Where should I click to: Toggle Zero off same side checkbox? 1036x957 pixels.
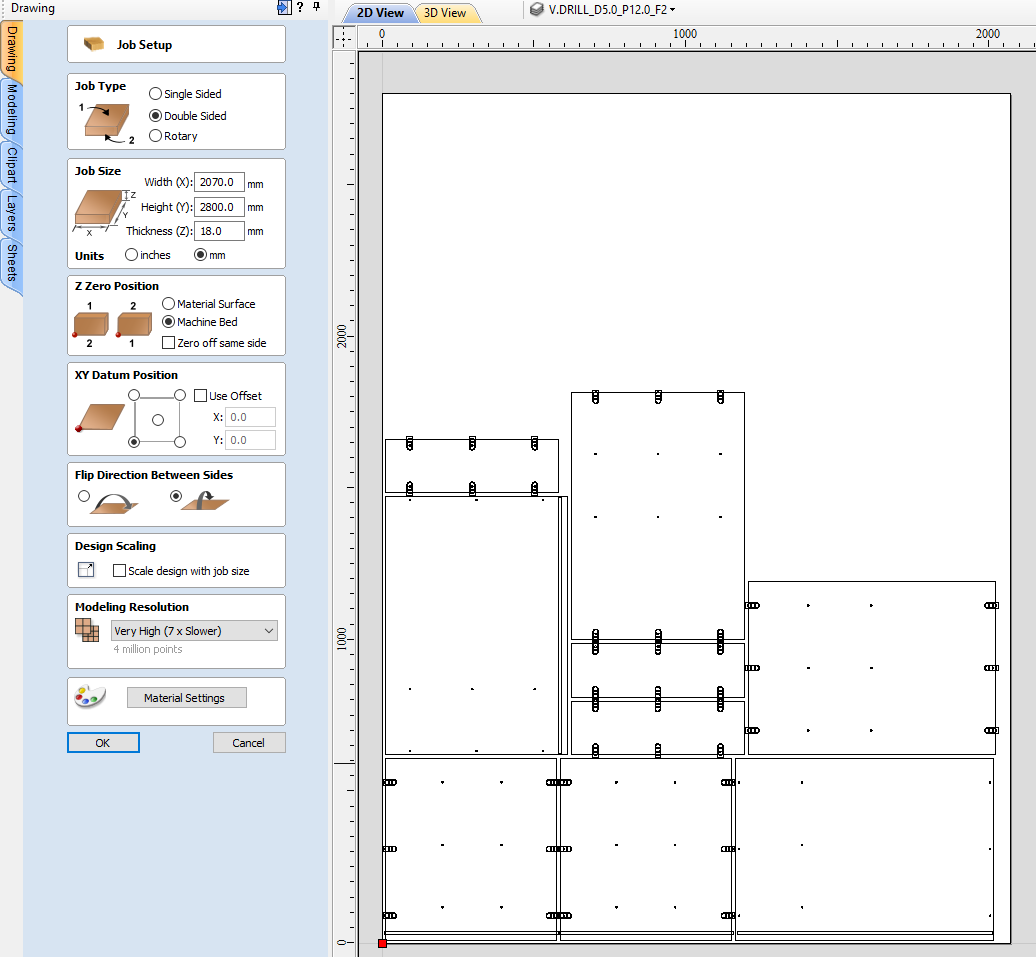pos(168,343)
